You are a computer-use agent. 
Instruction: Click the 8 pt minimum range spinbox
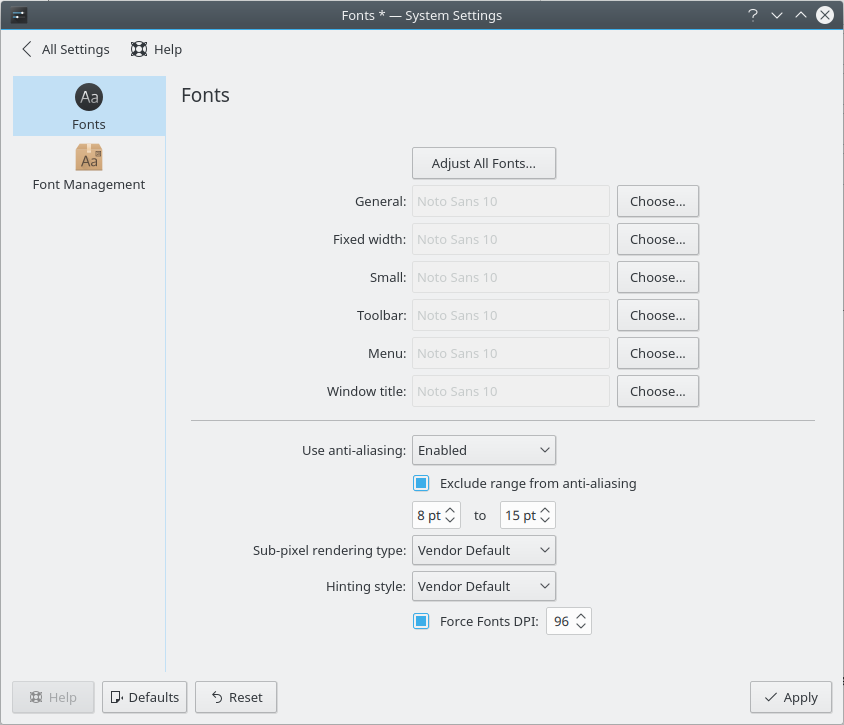coord(428,515)
